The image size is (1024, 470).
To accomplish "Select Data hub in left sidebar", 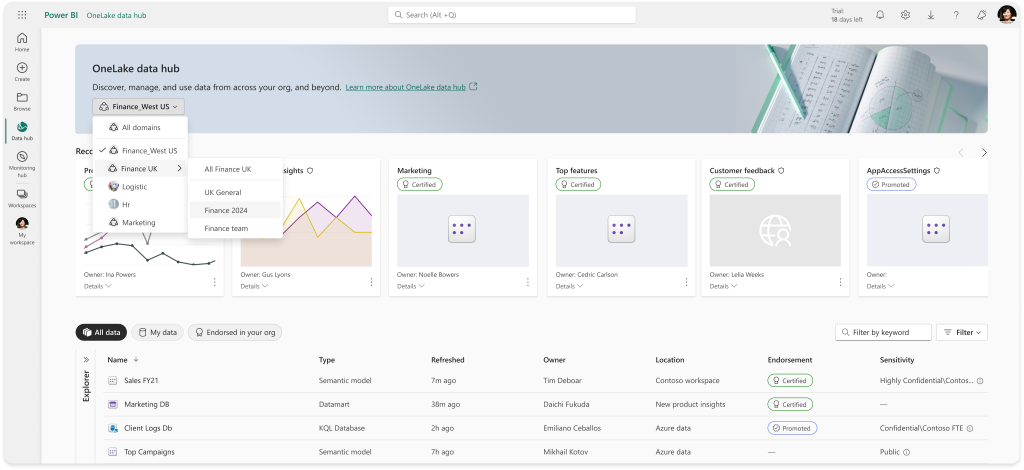I will (x=22, y=131).
